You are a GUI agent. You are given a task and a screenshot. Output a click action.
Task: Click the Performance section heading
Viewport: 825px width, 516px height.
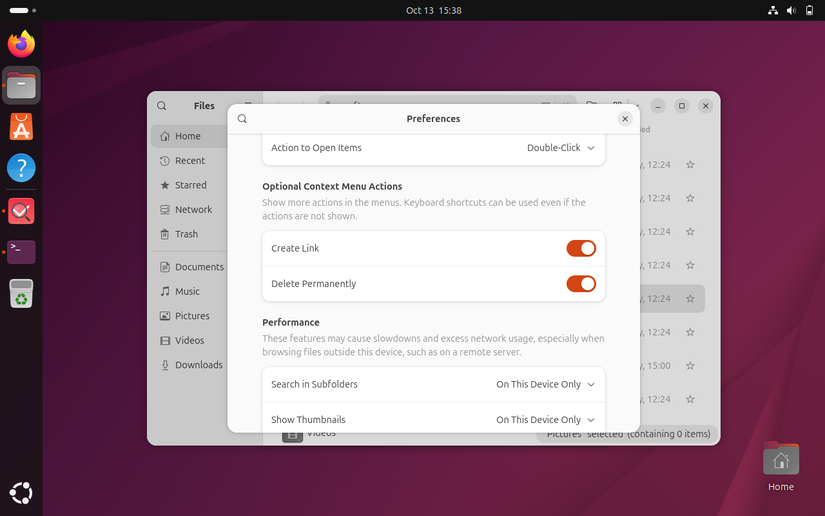pyautogui.click(x=290, y=322)
